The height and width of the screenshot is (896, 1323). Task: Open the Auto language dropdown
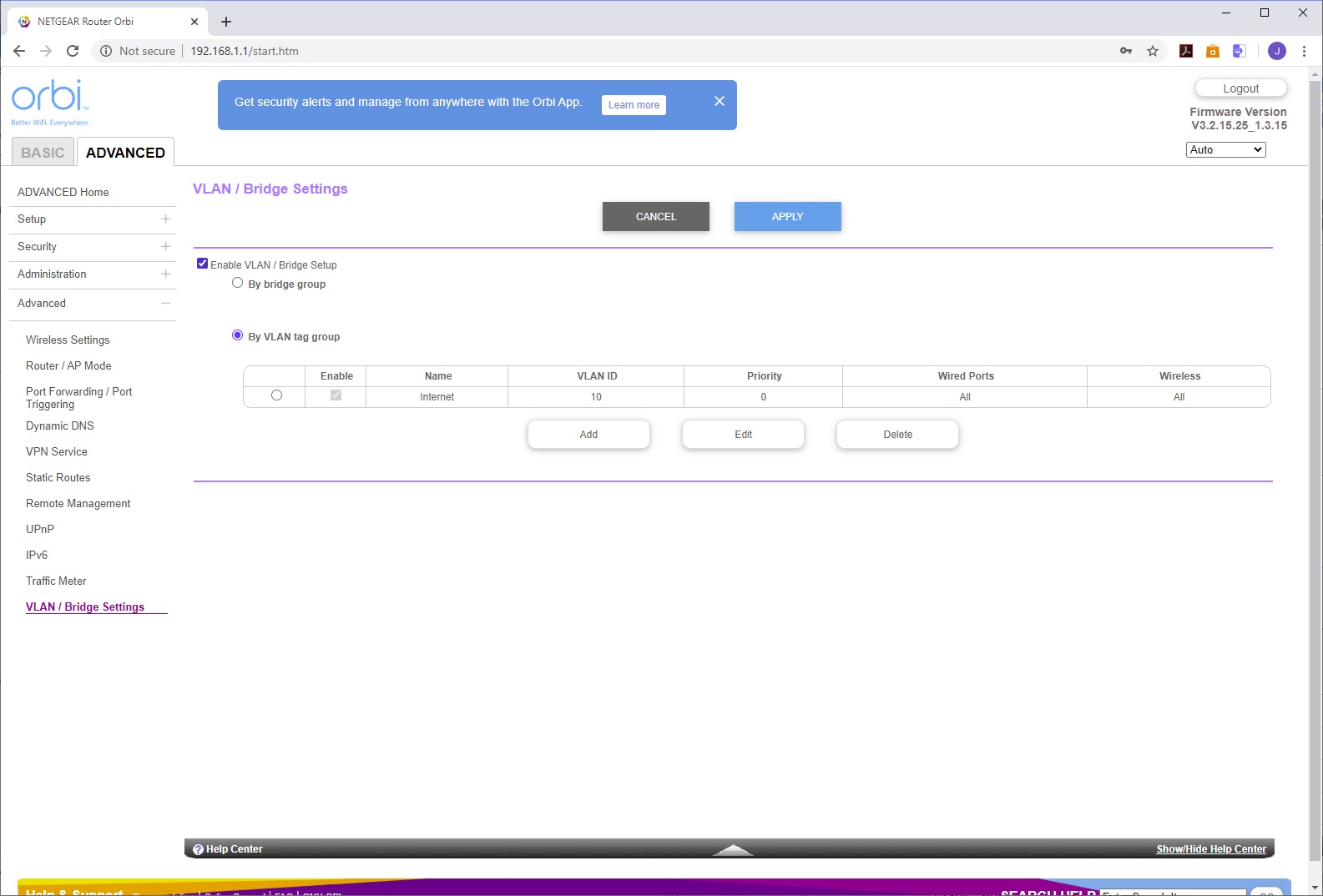click(x=1226, y=150)
